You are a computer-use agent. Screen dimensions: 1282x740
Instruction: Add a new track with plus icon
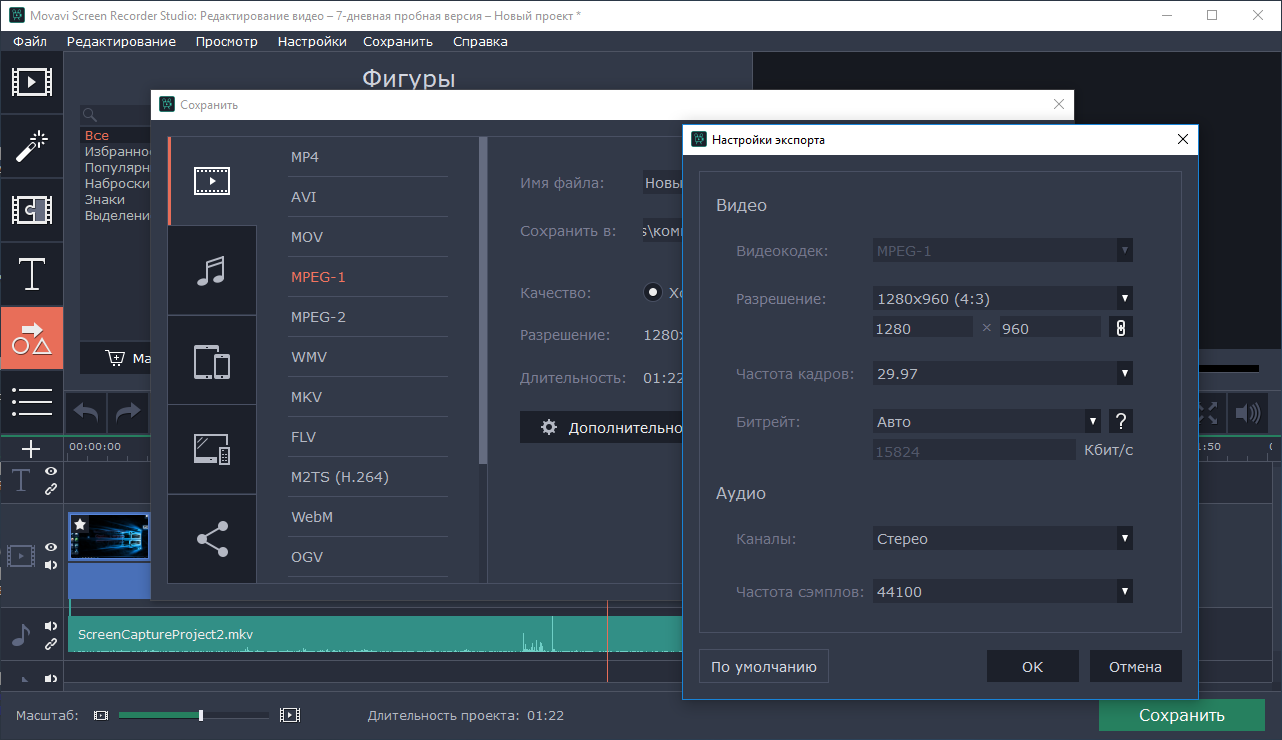click(31, 449)
